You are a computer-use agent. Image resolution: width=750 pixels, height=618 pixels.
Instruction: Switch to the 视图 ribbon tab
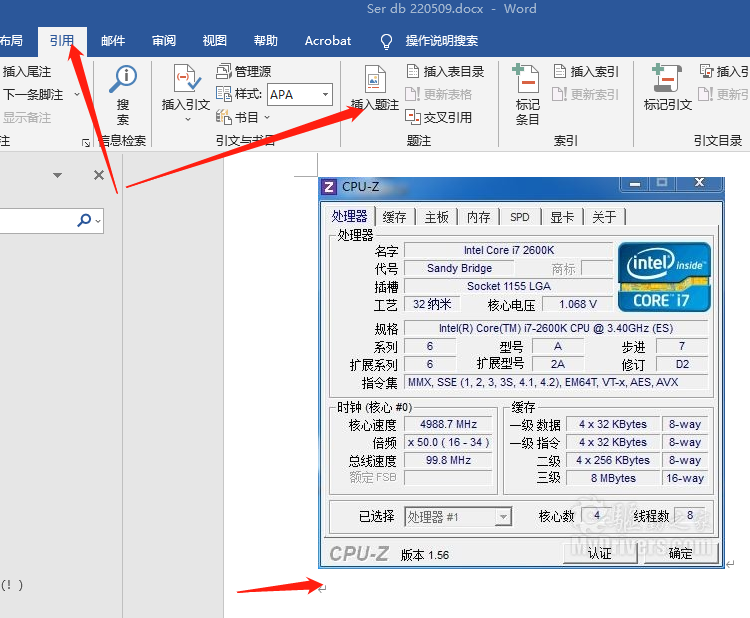point(214,41)
